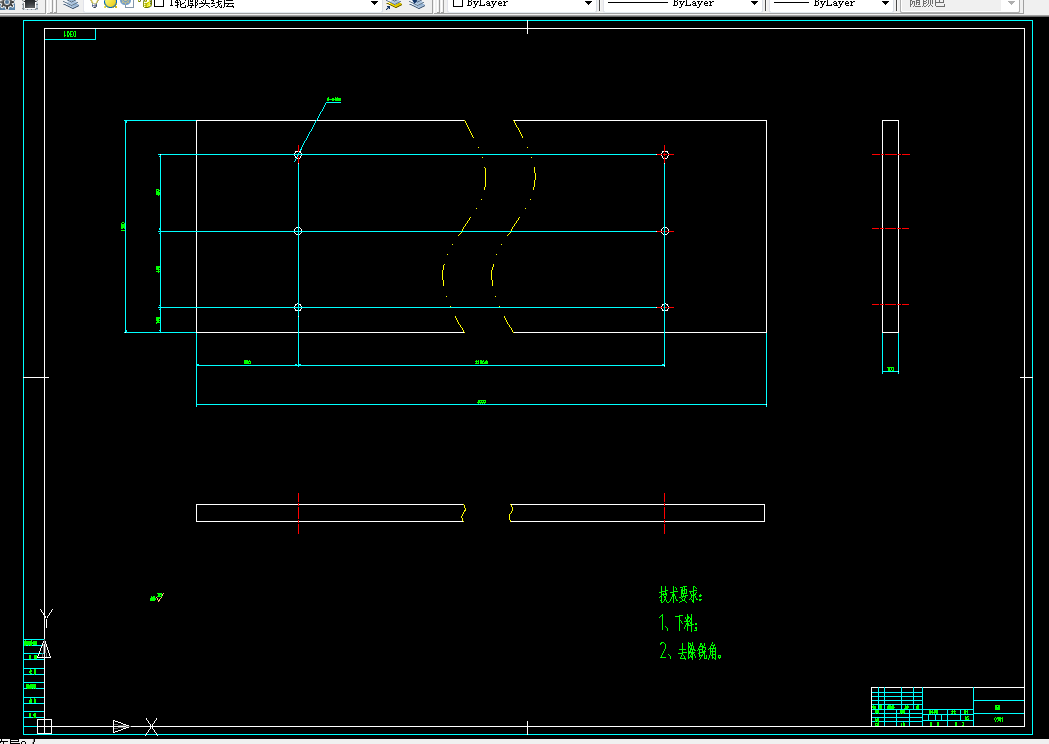Select the top-right hole circle
The image size is (1049, 744).
(665, 155)
